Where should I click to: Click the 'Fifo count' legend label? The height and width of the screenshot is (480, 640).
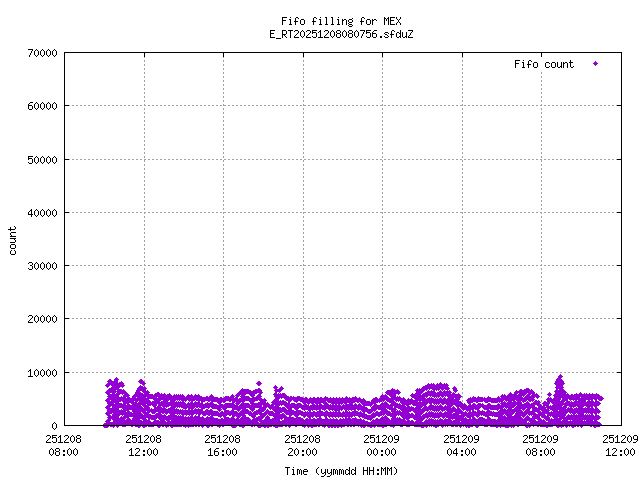pos(544,64)
